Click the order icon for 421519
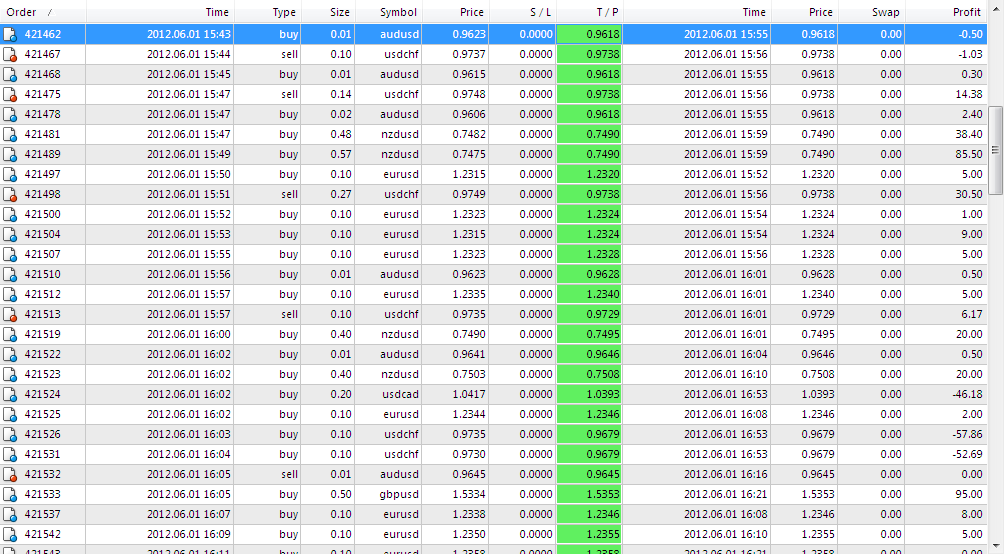 [10, 334]
